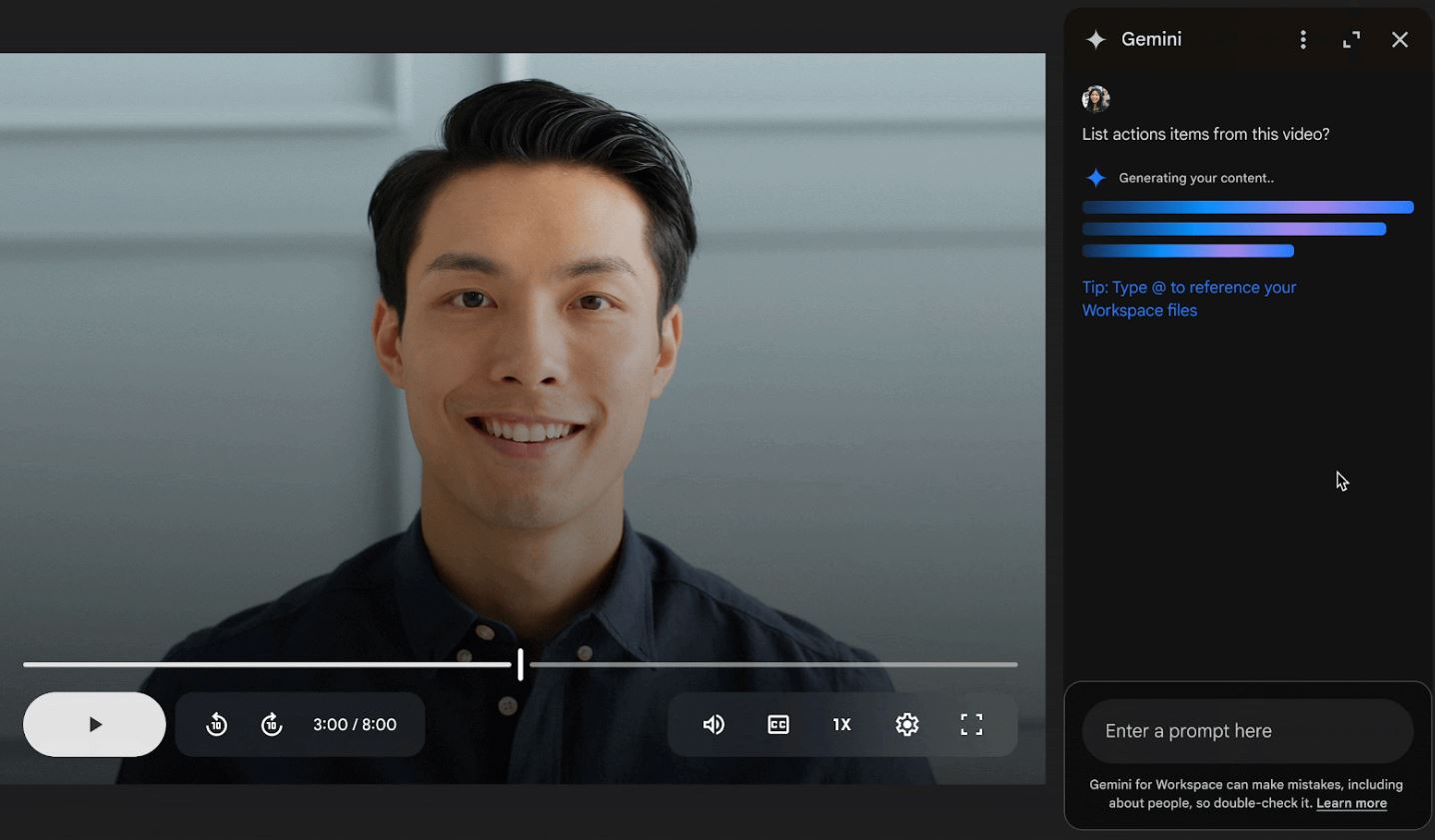Close the Gemini panel
Image resolution: width=1435 pixels, height=840 pixels.
click(x=1400, y=40)
